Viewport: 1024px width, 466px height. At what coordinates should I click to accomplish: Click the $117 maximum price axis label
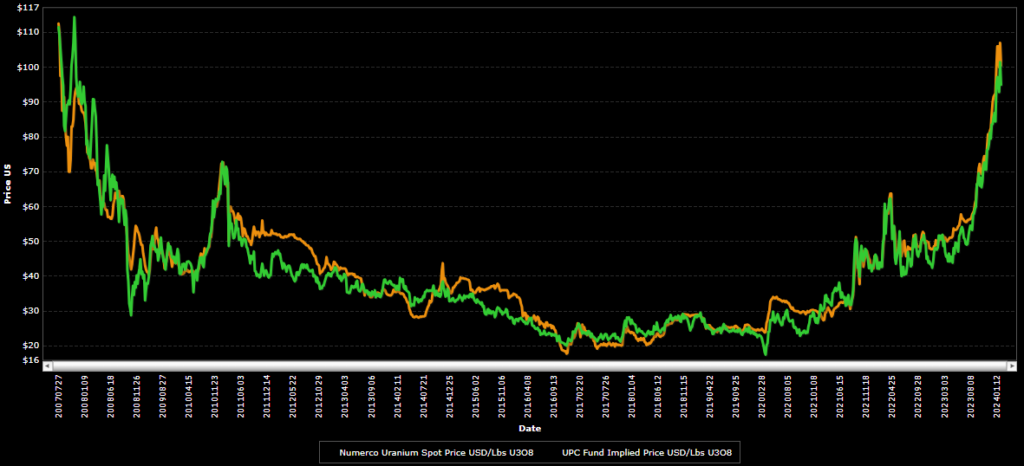coord(28,8)
